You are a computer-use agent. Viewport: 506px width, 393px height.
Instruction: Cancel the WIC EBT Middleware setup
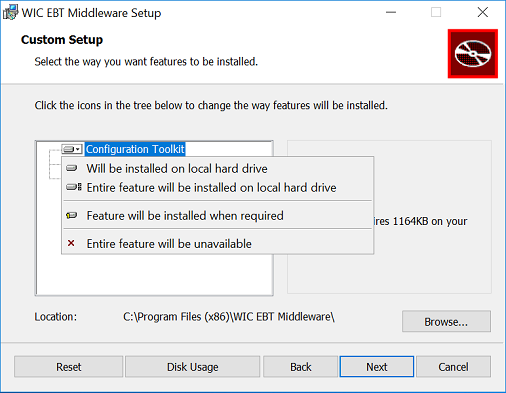click(453, 367)
